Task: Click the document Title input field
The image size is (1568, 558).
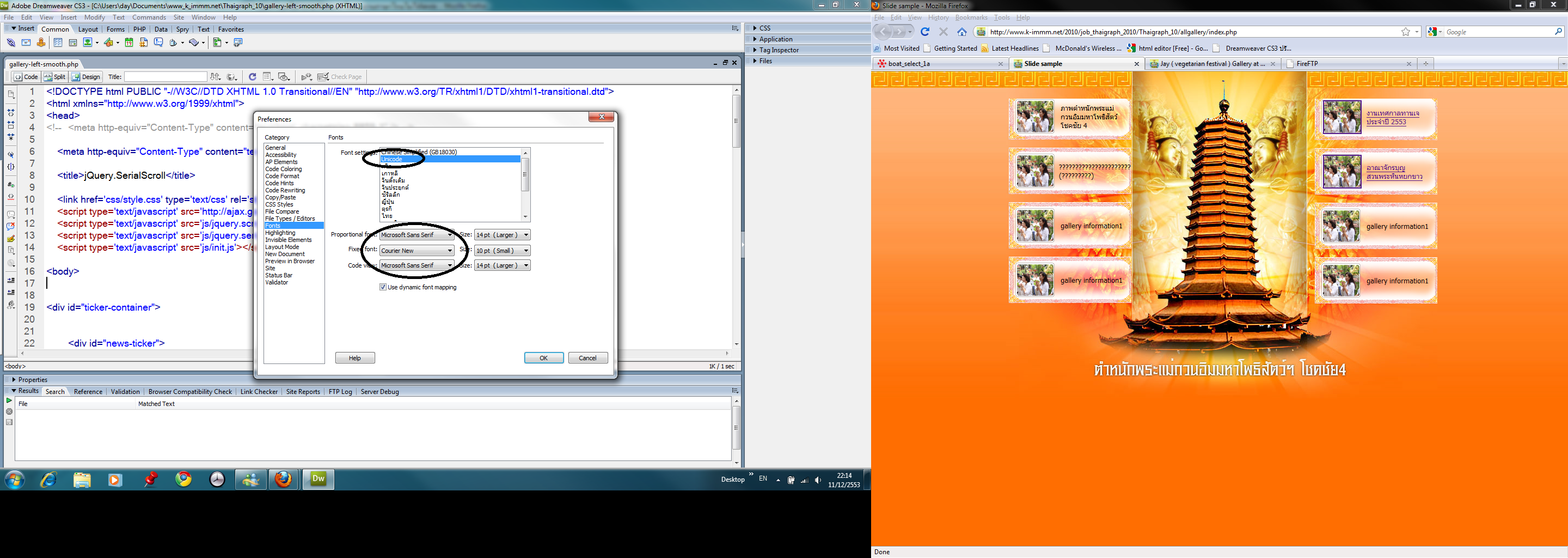Action: (x=166, y=77)
